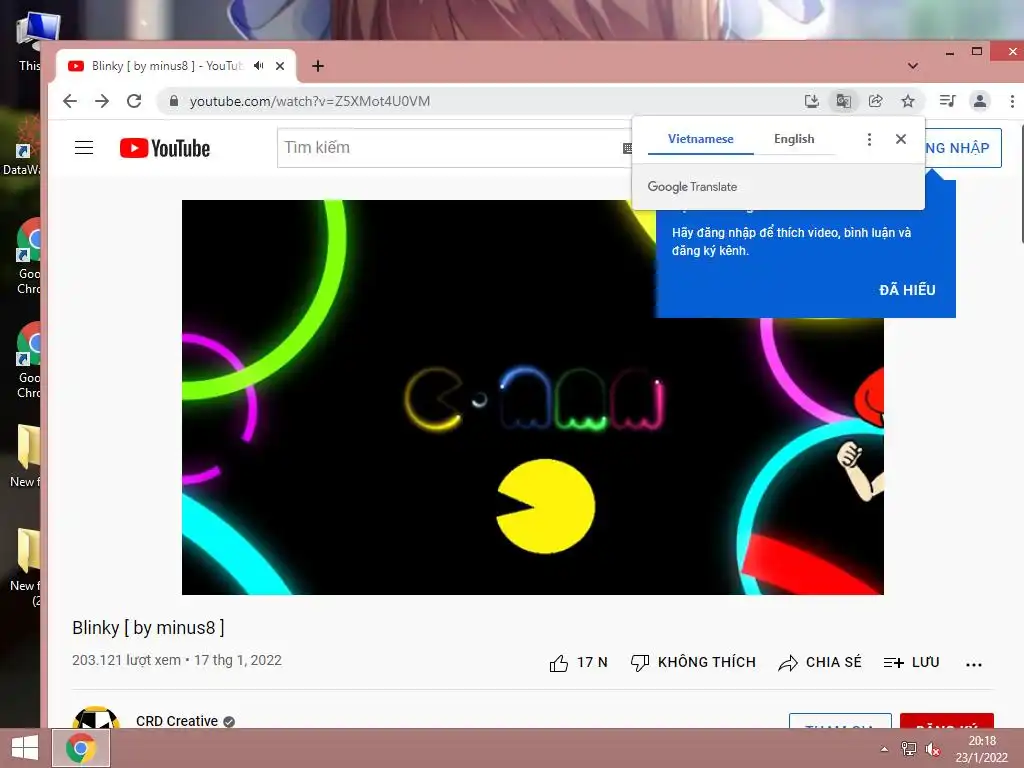Screen dimensions: 1024x768
Task: Open the YouTube hamburger guide menu
Action: (84, 148)
